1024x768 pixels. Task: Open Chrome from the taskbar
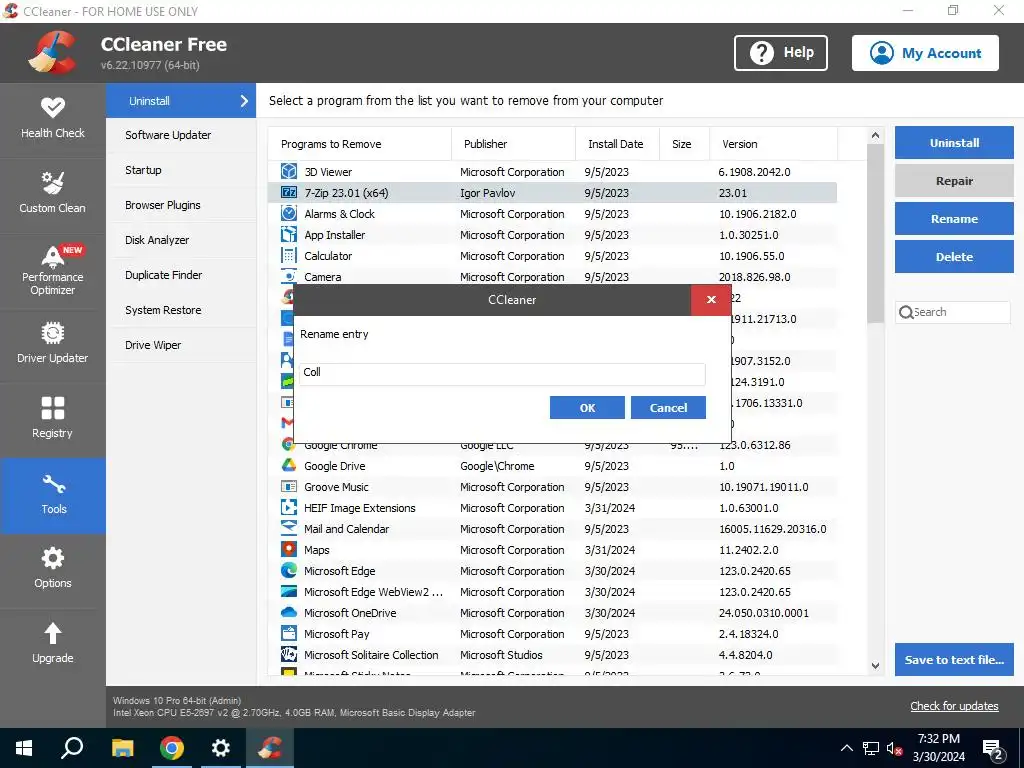pyautogui.click(x=172, y=748)
